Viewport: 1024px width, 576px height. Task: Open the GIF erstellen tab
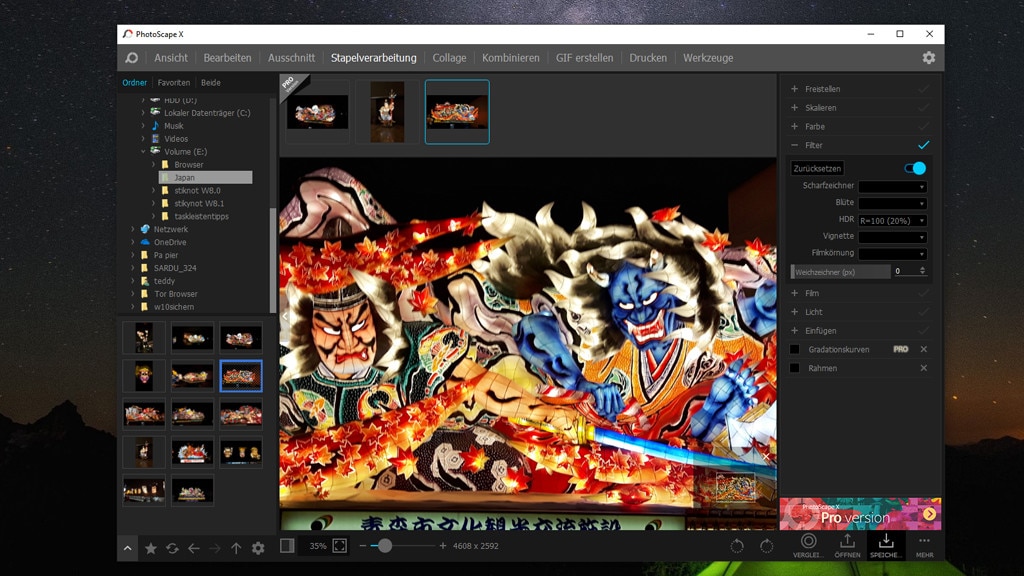(x=584, y=57)
